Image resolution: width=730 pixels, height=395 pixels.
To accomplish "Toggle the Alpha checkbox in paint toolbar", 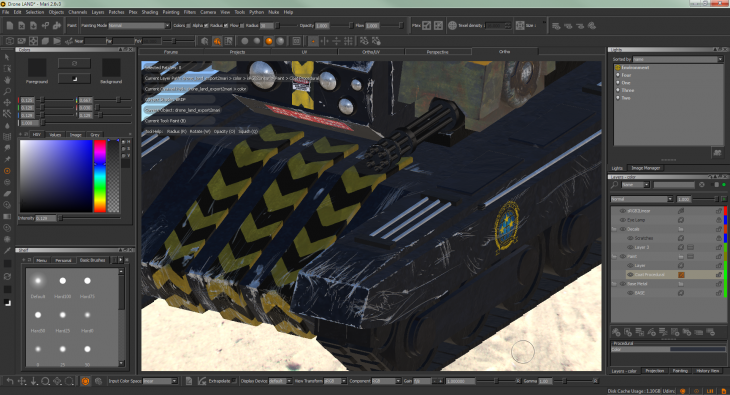I will pos(206,26).
